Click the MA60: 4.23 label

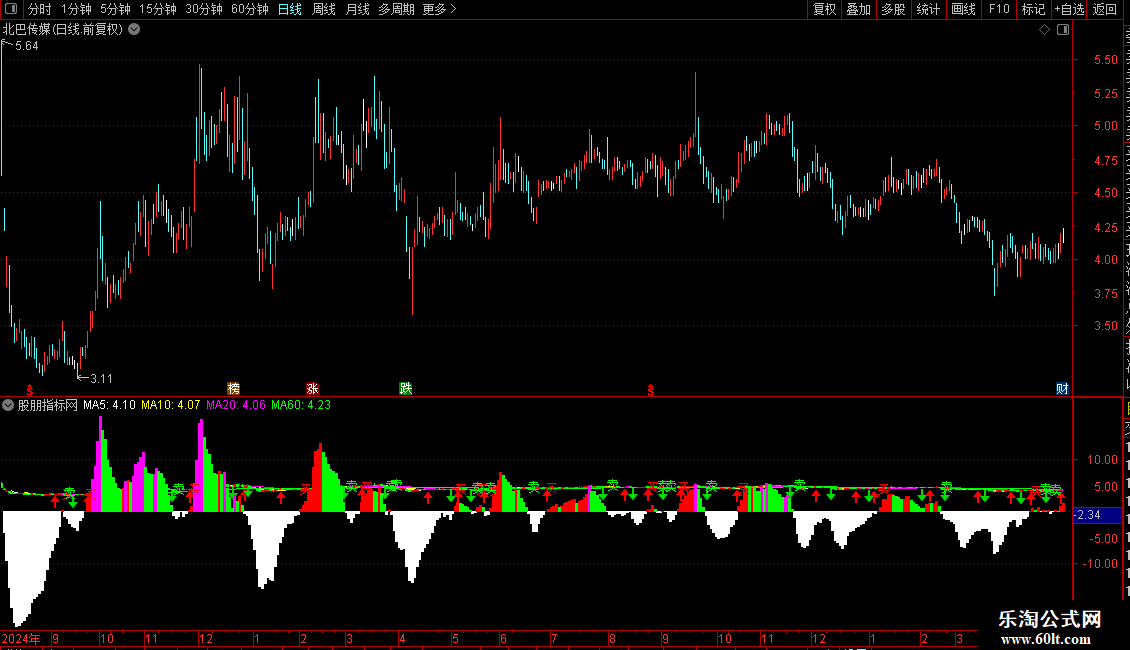tap(301, 405)
